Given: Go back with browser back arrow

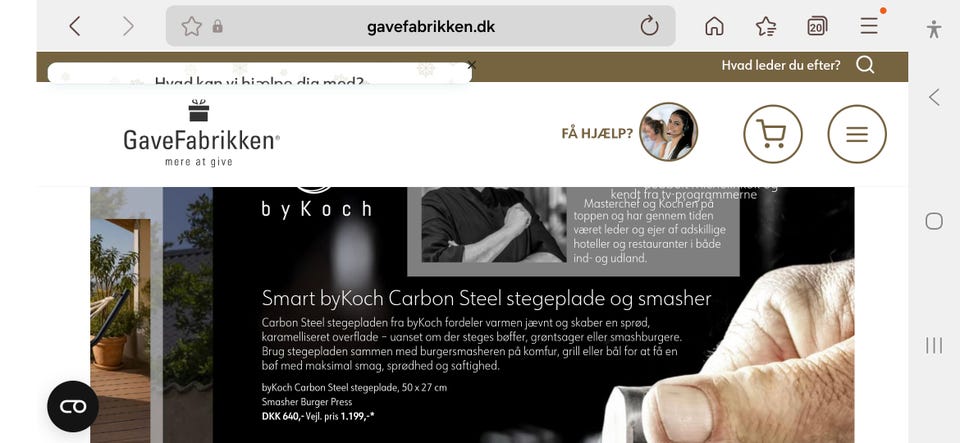Looking at the screenshot, I should coord(75,26).
